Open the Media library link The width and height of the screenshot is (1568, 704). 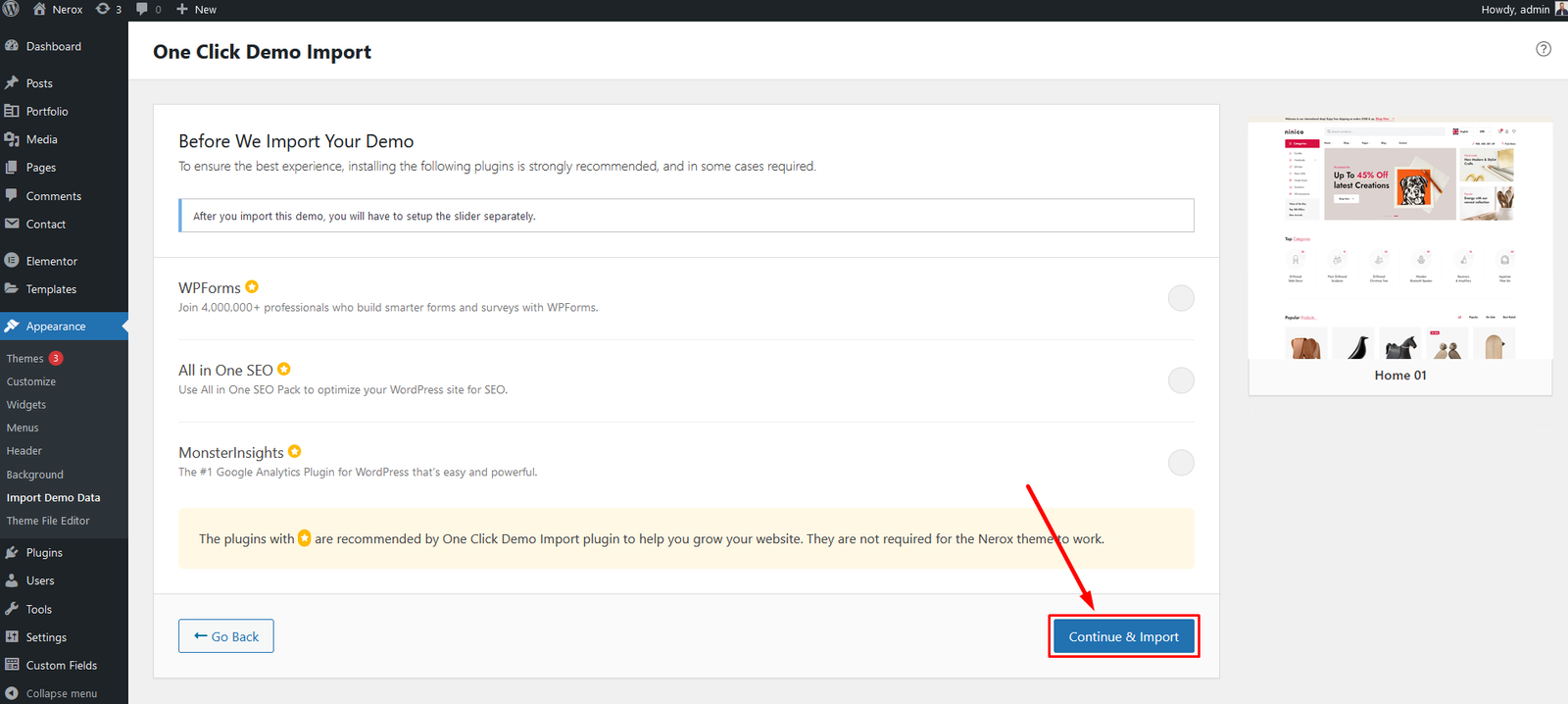(42, 139)
